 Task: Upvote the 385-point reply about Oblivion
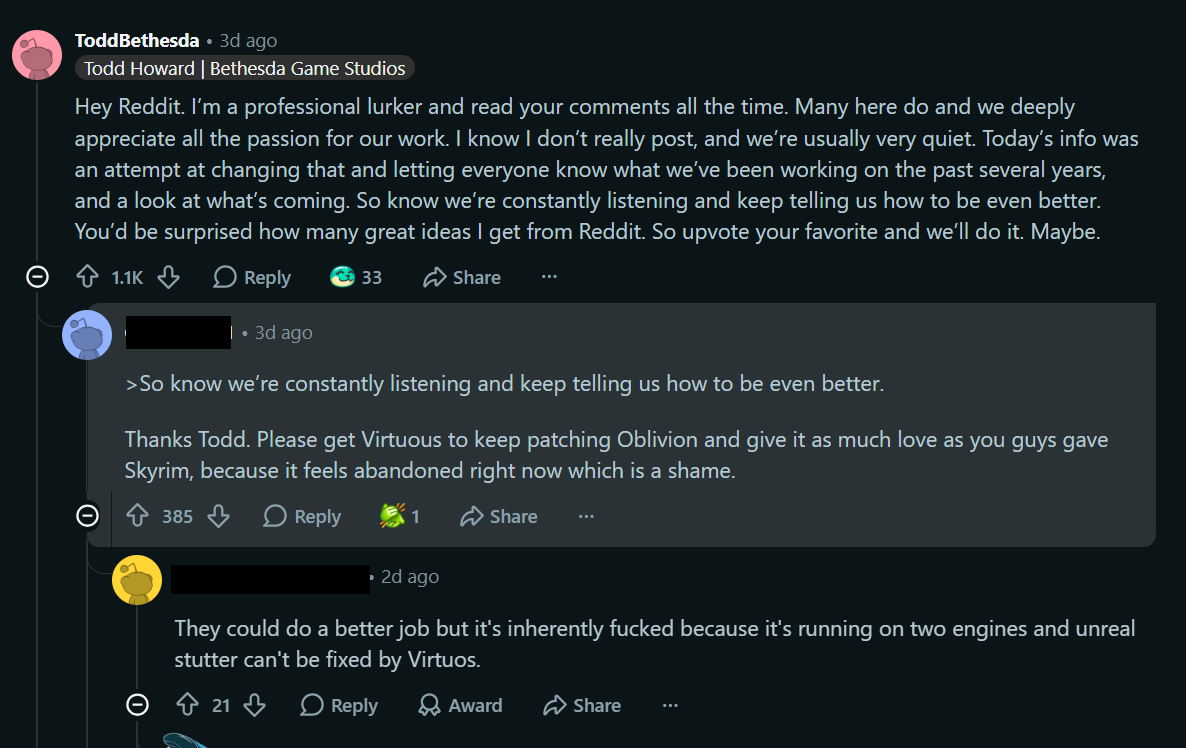tap(138, 516)
